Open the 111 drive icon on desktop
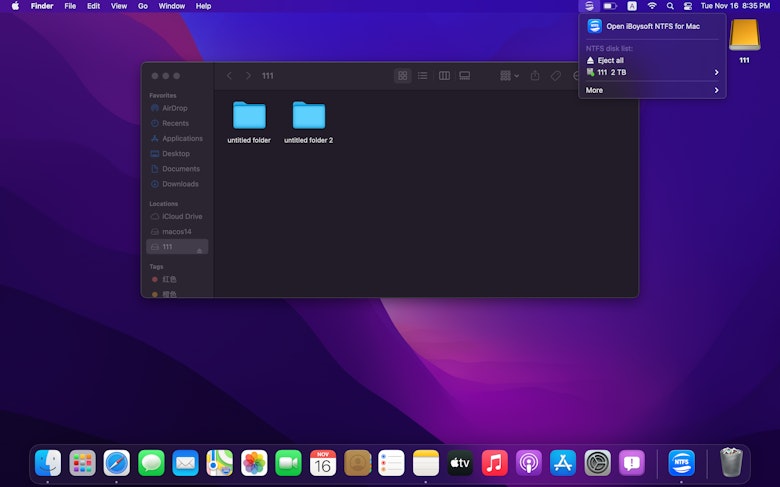Viewport: 780px width, 487px height. [x=744, y=35]
